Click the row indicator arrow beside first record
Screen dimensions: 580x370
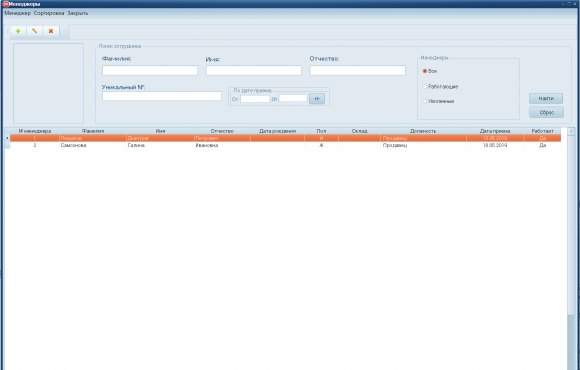coord(7,138)
